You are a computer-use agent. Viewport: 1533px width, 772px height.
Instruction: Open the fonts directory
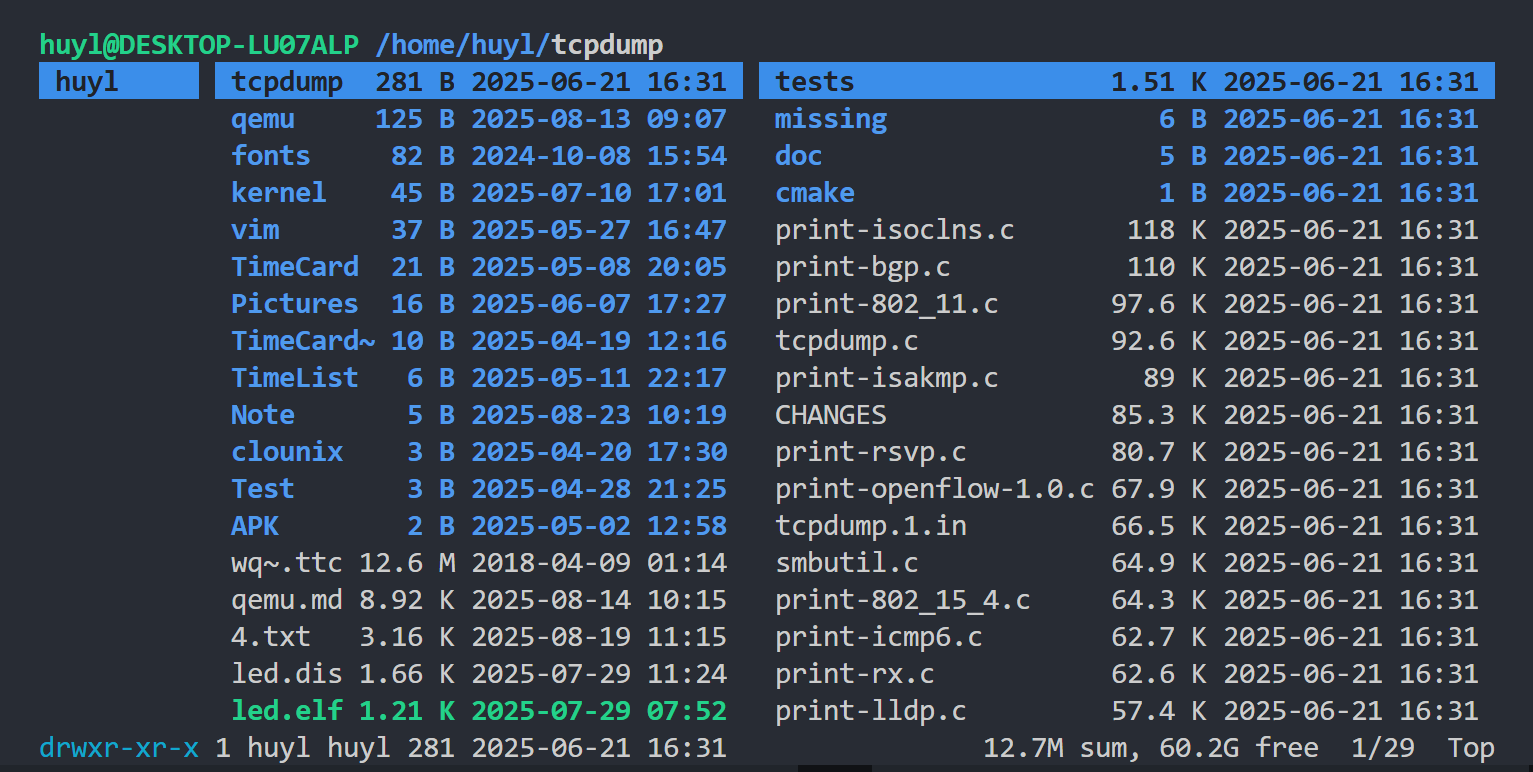point(479,156)
